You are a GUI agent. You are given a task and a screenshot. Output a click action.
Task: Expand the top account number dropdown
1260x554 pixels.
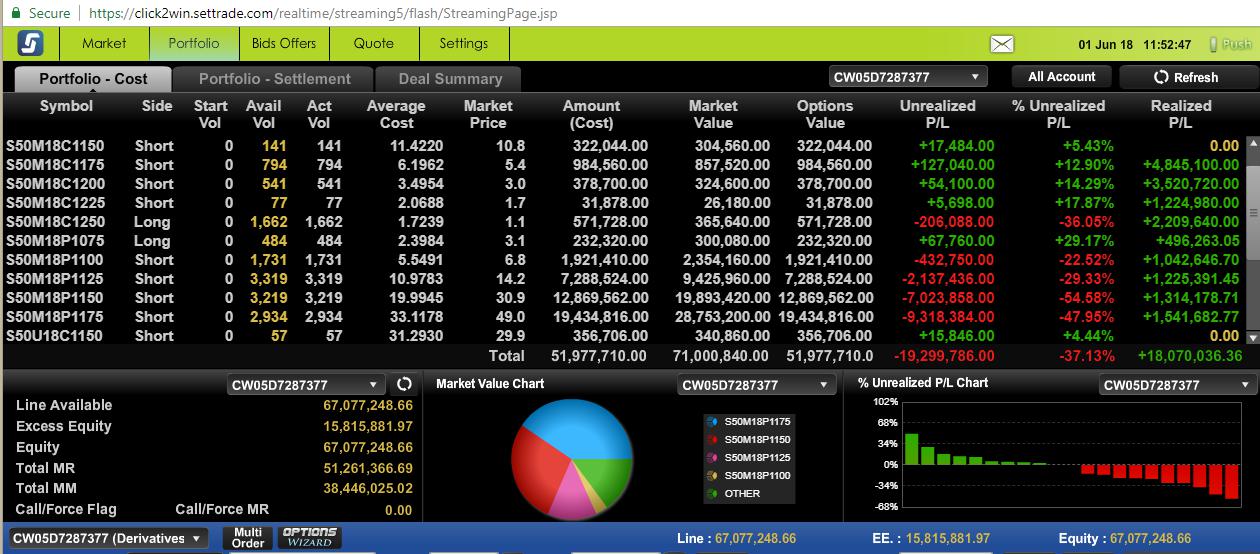click(908, 77)
